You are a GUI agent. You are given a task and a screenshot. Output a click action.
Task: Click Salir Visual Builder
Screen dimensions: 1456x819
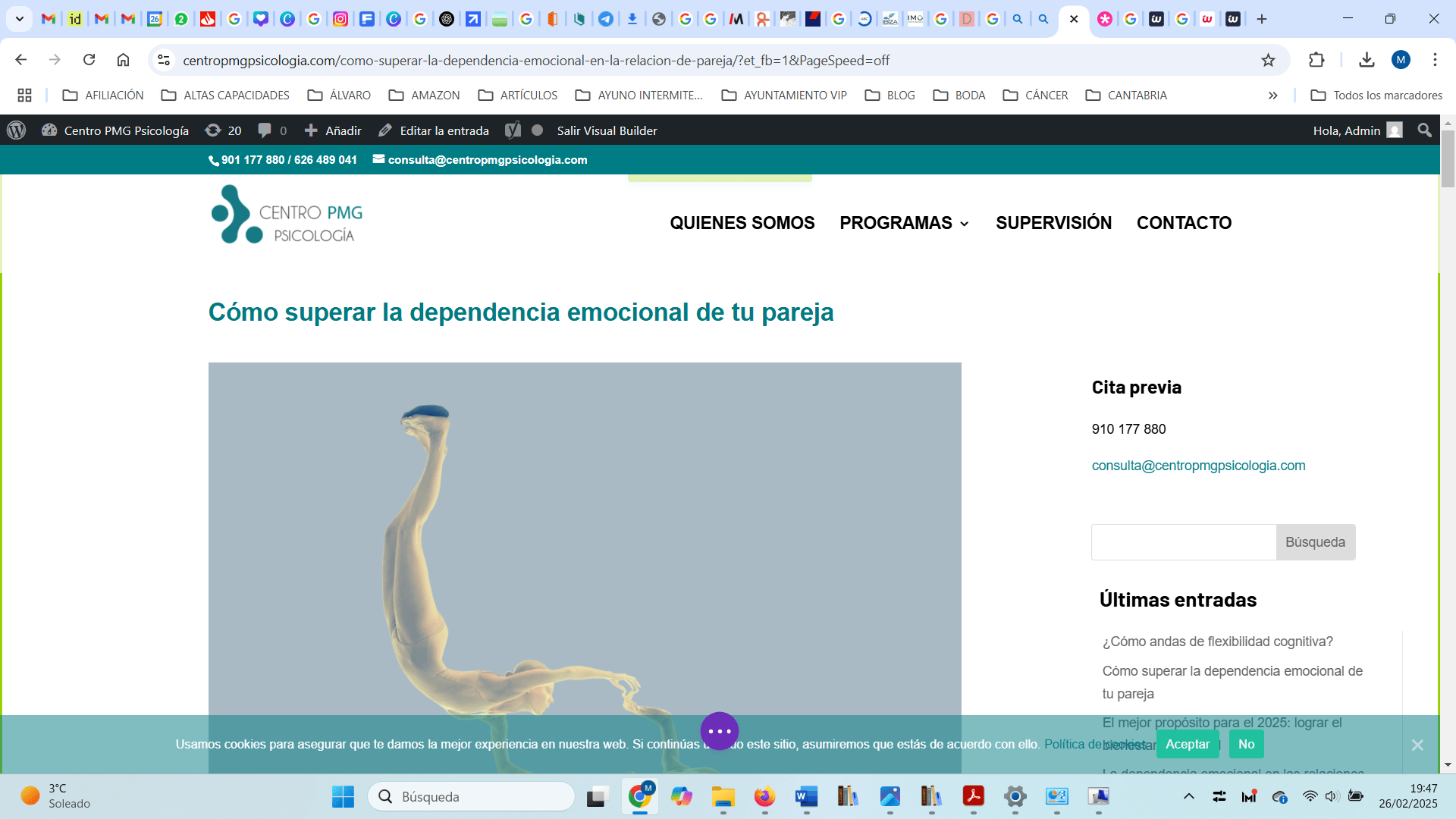click(x=607, y=130)
